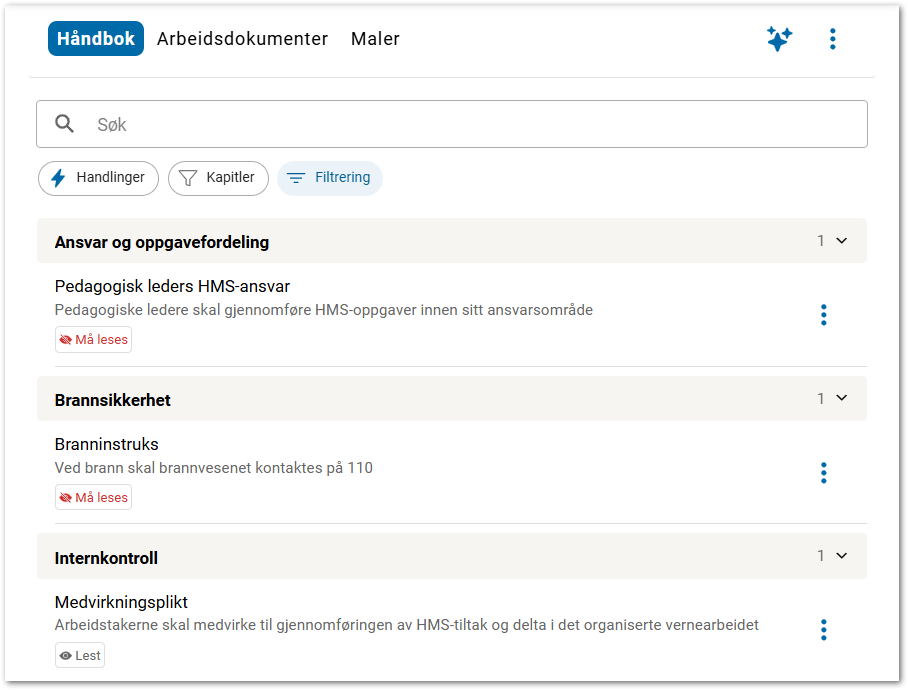Open three-dot menu for Branninstruks
Screen dimensions: 908x690
(x=823, y=472)
